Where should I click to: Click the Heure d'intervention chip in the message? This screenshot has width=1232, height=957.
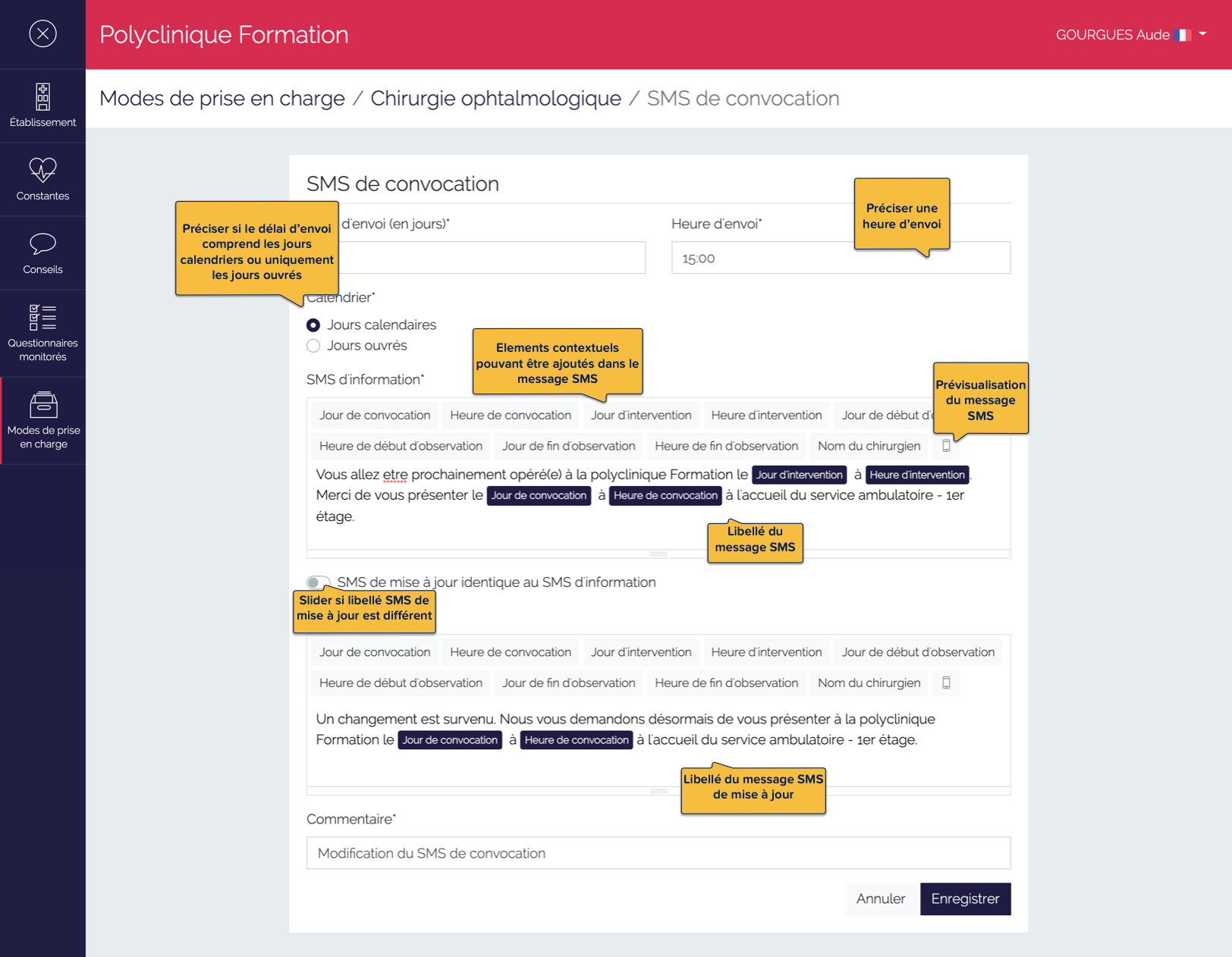[x=917, y=475]
